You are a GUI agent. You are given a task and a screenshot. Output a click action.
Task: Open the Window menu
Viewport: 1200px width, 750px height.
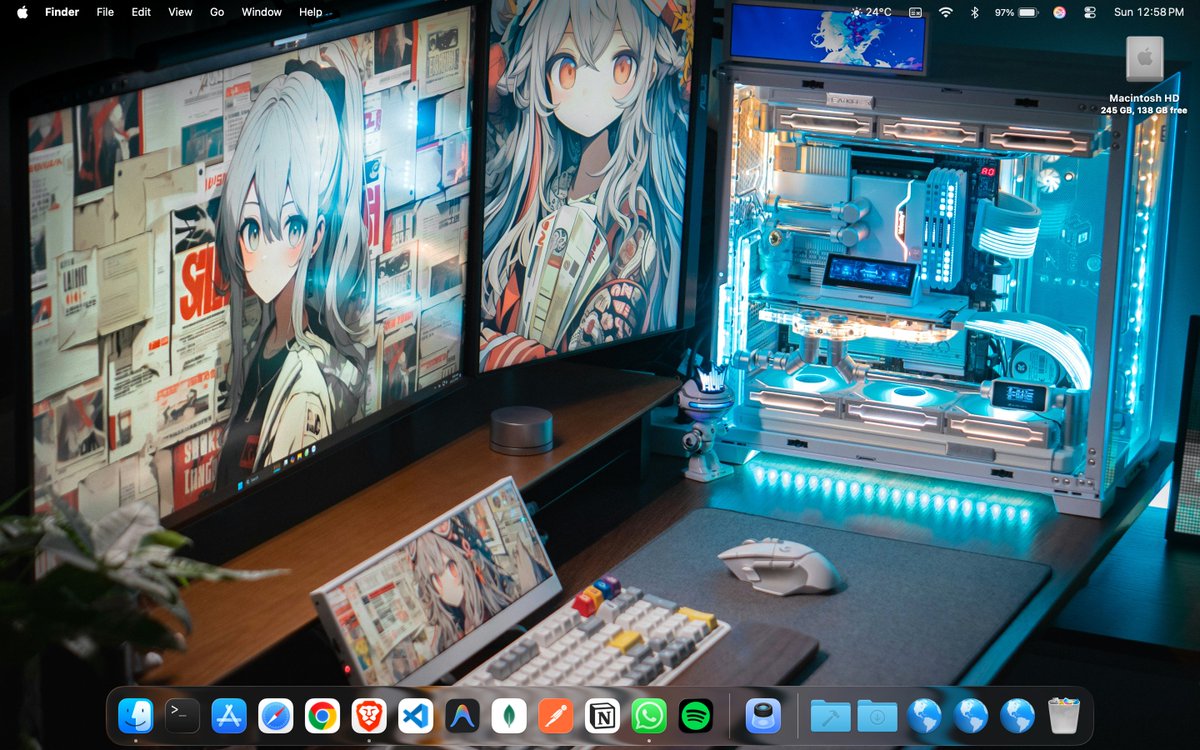[262, 12]
